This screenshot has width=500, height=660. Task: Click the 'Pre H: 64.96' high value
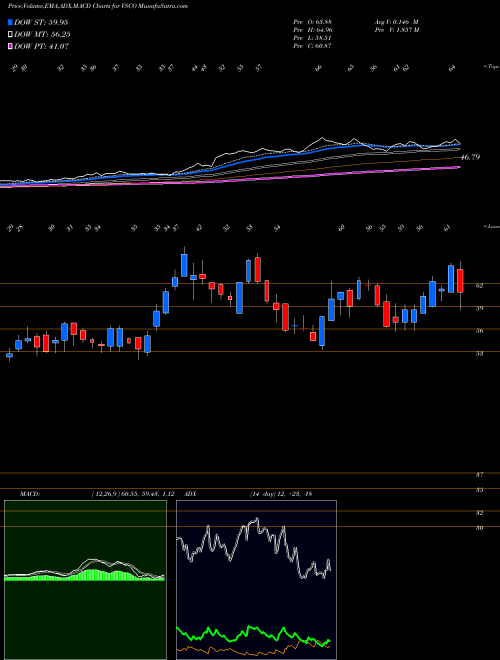[312, 29]
